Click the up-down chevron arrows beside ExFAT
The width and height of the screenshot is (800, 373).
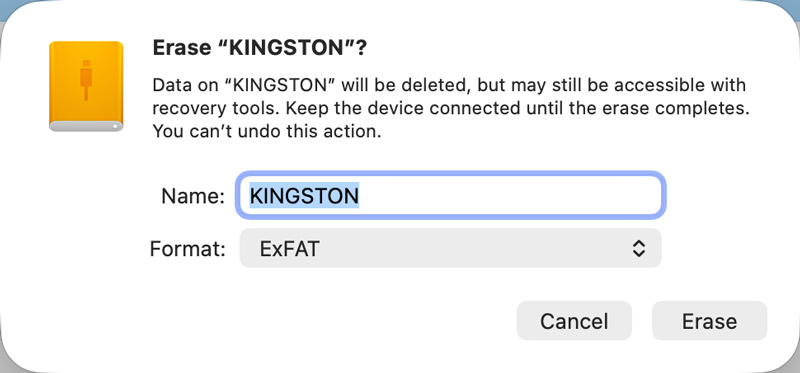coord(639,248)
